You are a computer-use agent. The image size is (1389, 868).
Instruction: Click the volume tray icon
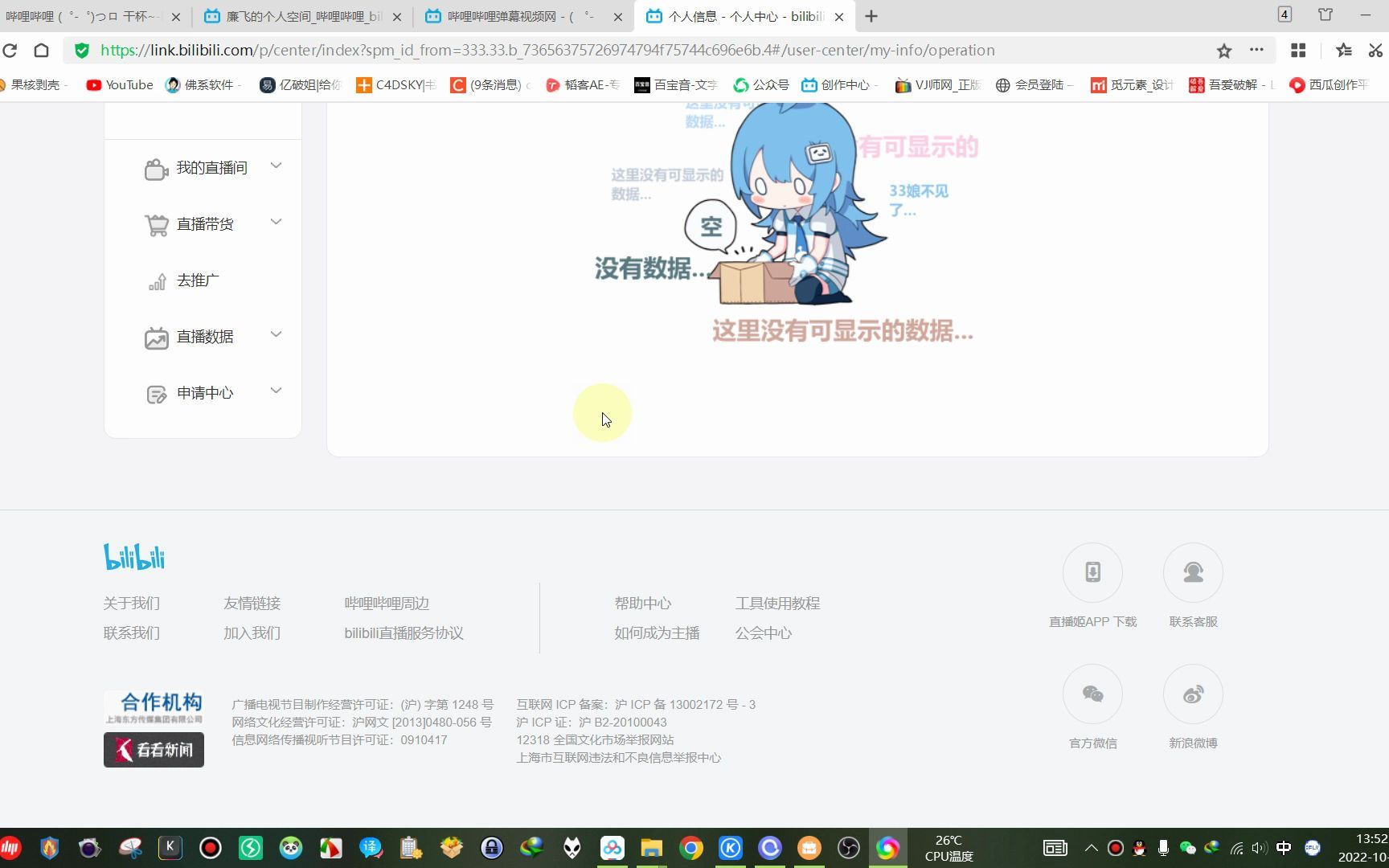click(x=1259, y=848)
